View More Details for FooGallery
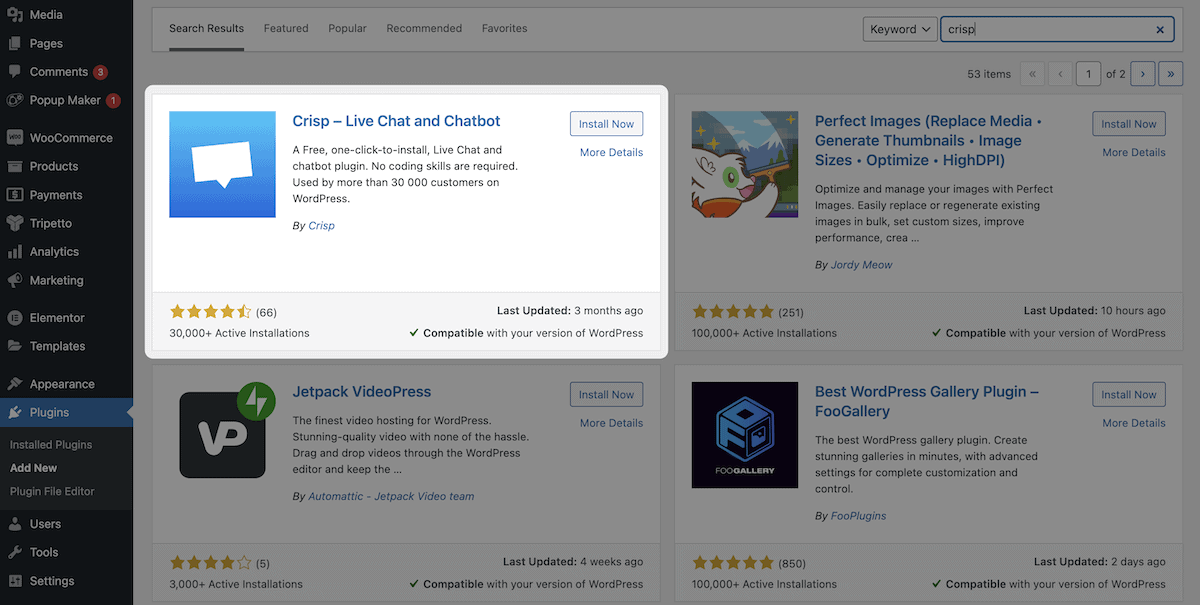Viewport: 1200px width, 605px height. [x=1134, y=423]
